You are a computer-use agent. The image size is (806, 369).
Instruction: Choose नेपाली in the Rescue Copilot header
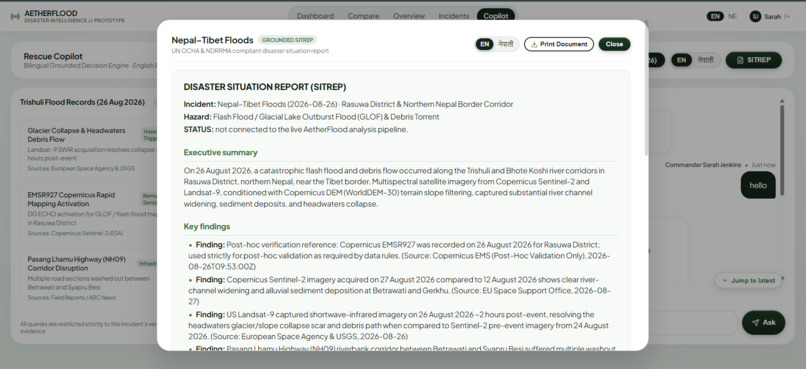pyautogui.click(x=705, y=60)
